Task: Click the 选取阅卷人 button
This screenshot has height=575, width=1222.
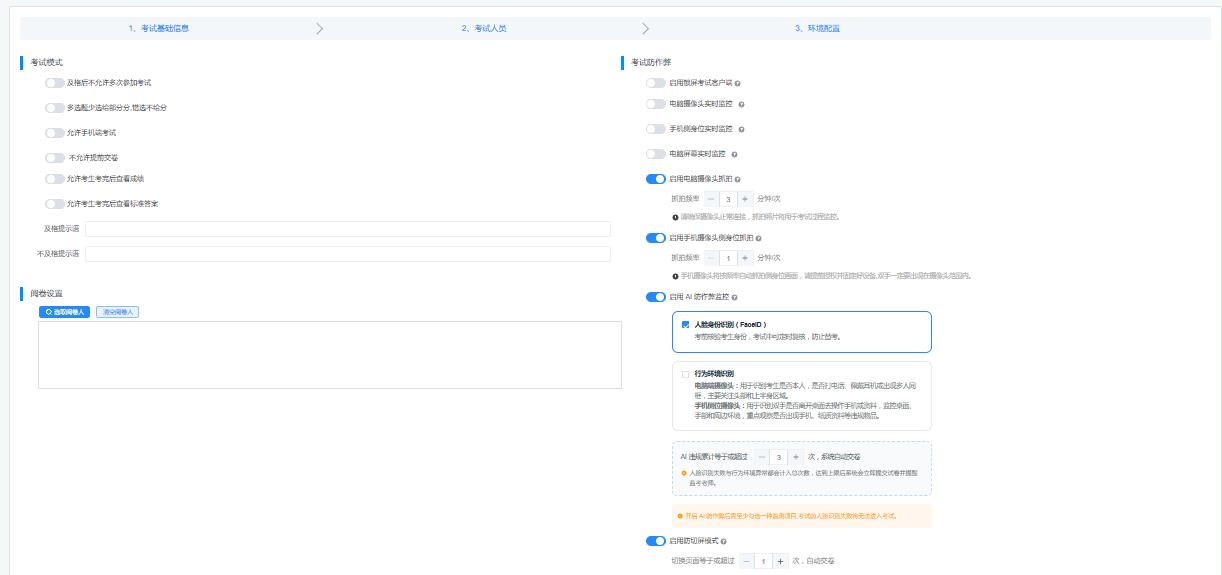Action: click(x=65, y=312)
